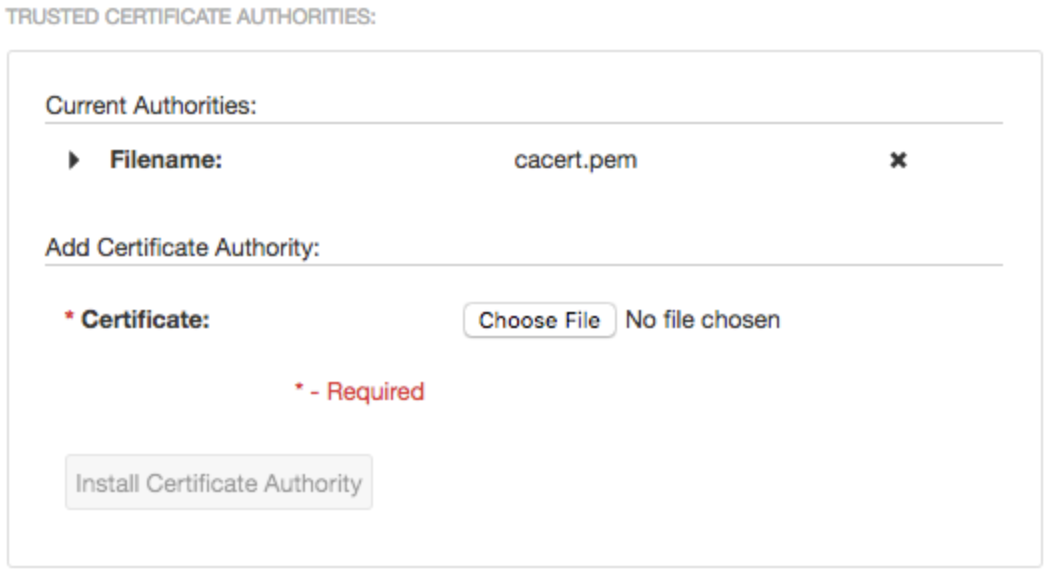Screen dimensions: 1049x572
Task: Show cacert.pem details via disclosure arrow
Action: point(74,160)
